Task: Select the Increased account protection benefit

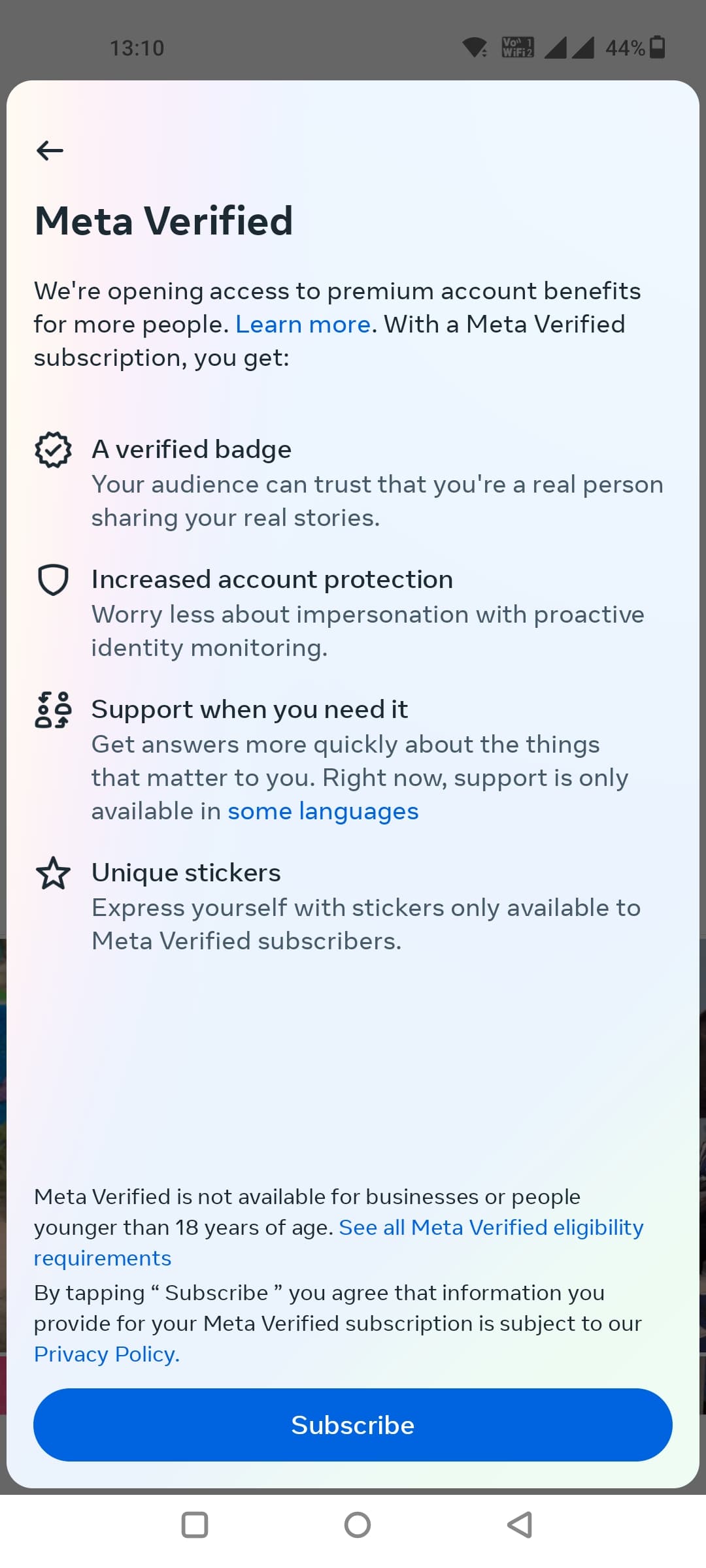Action: 272,580
